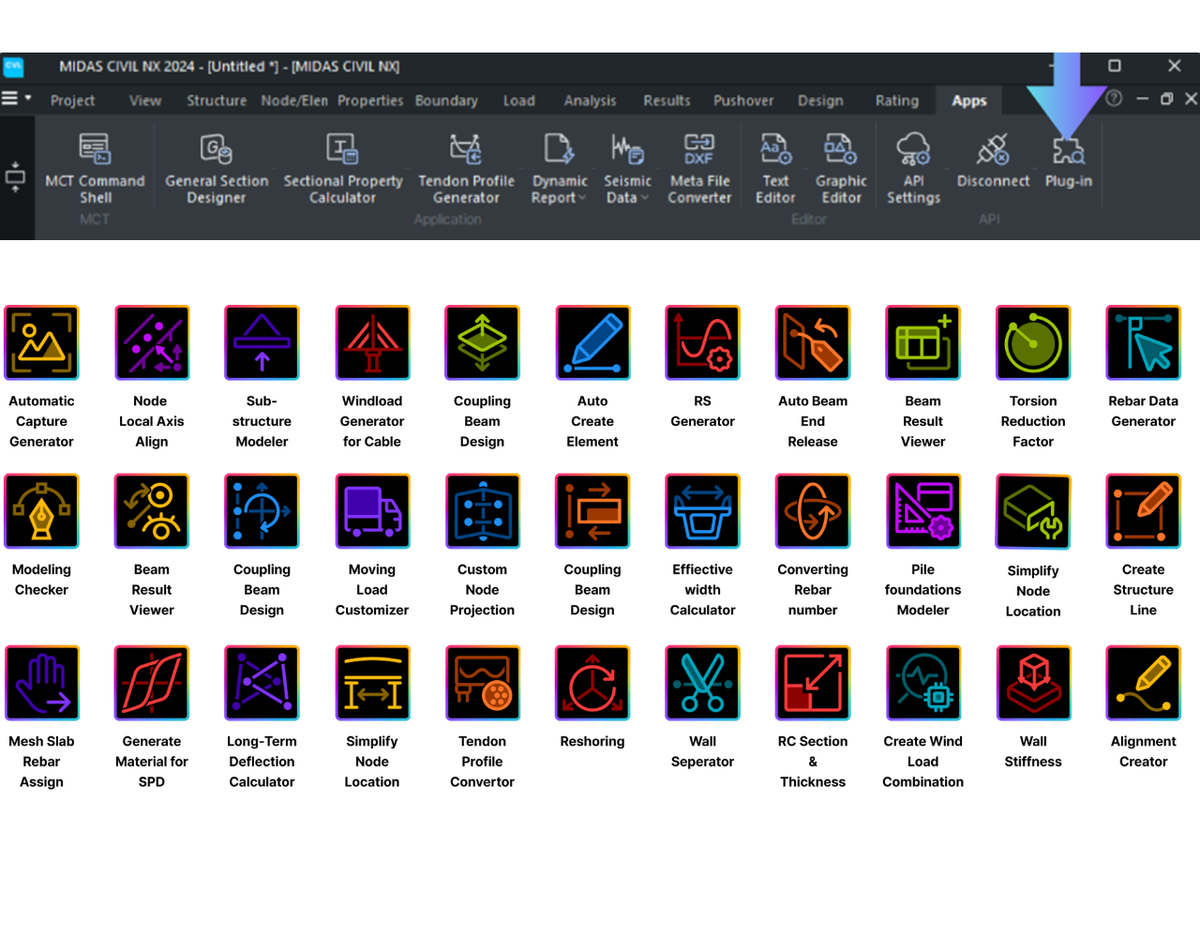Click the MIDAS CIVIL app logo

pos(14,67)
